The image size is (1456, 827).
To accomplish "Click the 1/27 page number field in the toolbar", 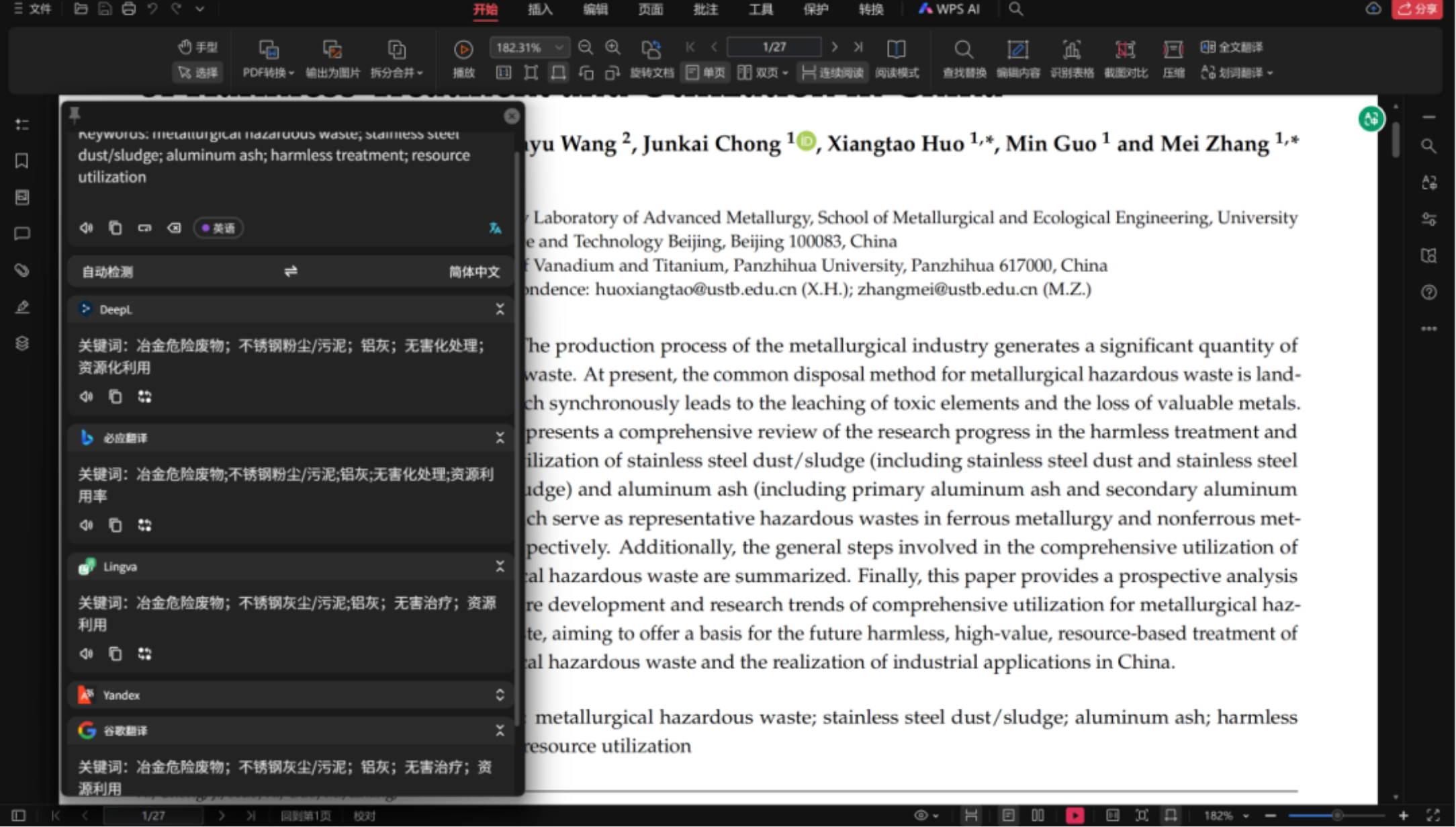I will (774, 47).
